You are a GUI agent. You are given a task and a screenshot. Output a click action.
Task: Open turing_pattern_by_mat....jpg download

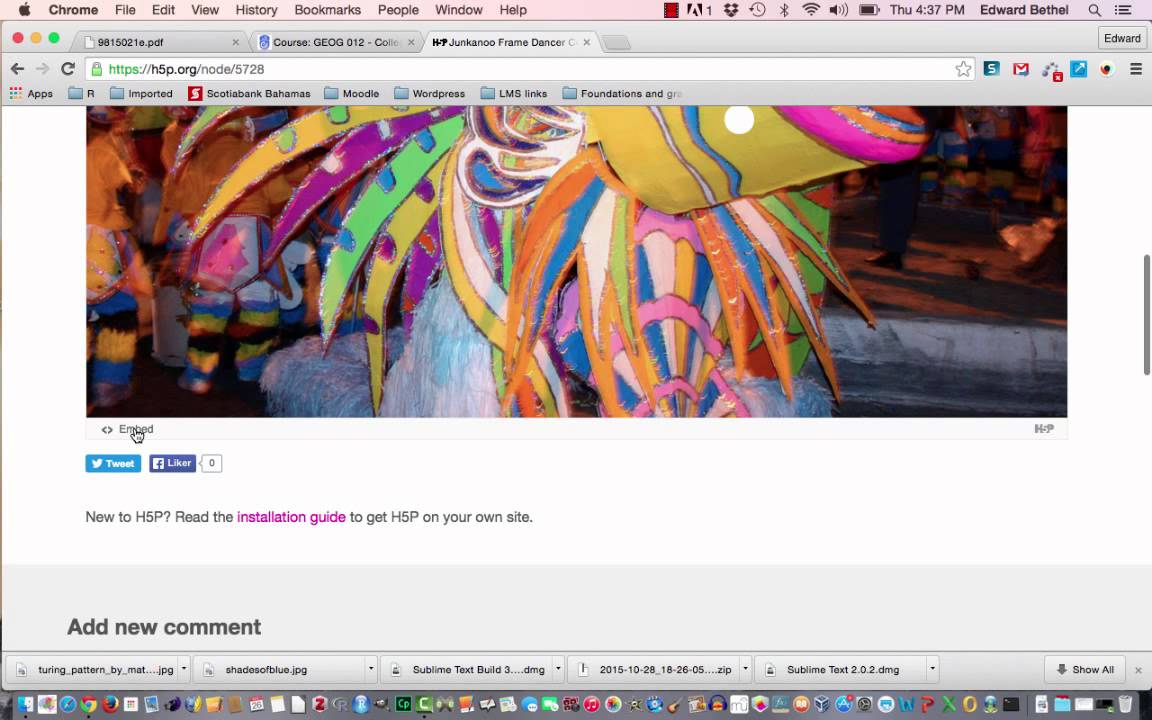tap(94, 669)
